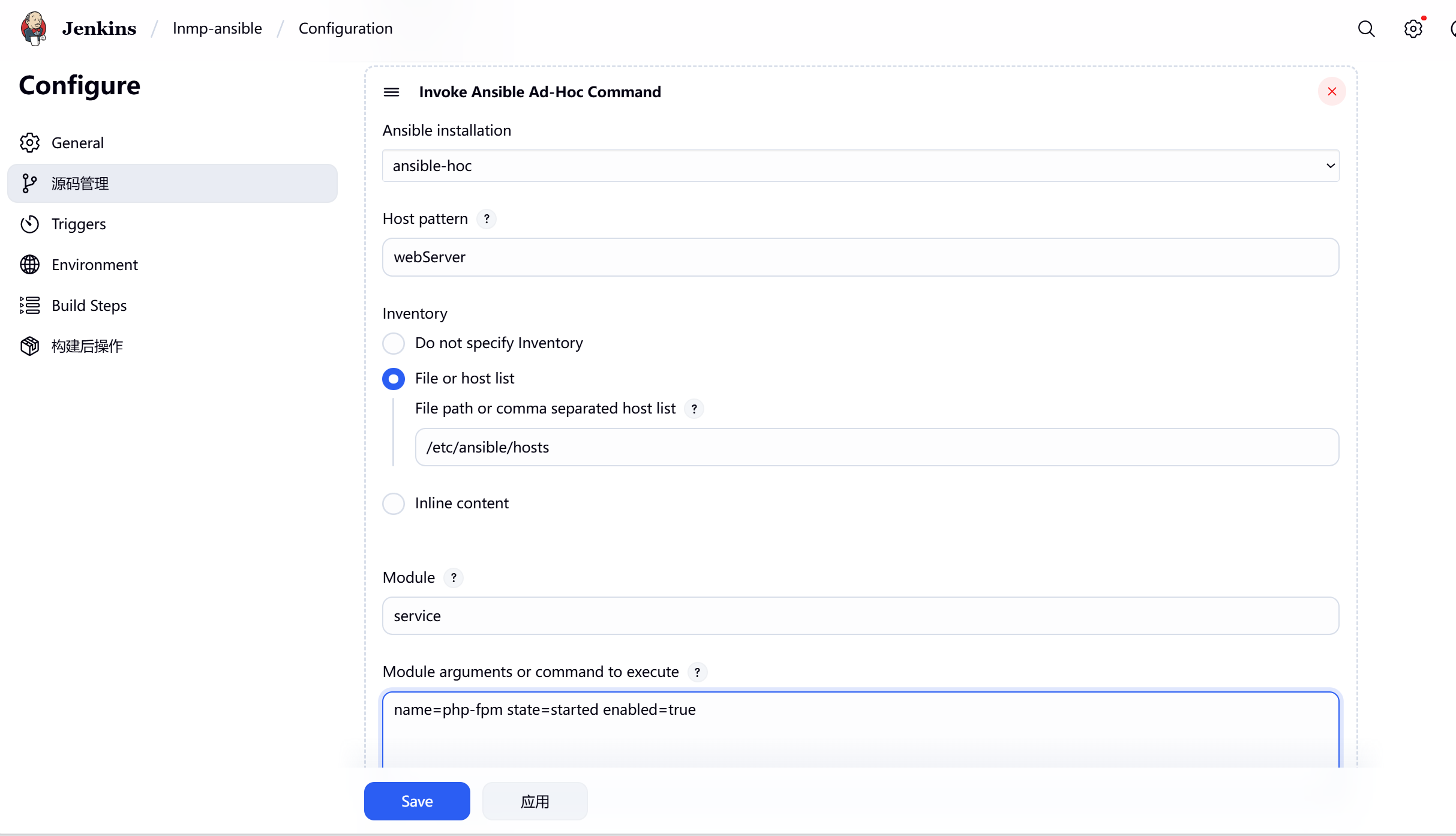Screen dimensions: 1456x836
Task: Show help for Host pattern
Action: 487,219
